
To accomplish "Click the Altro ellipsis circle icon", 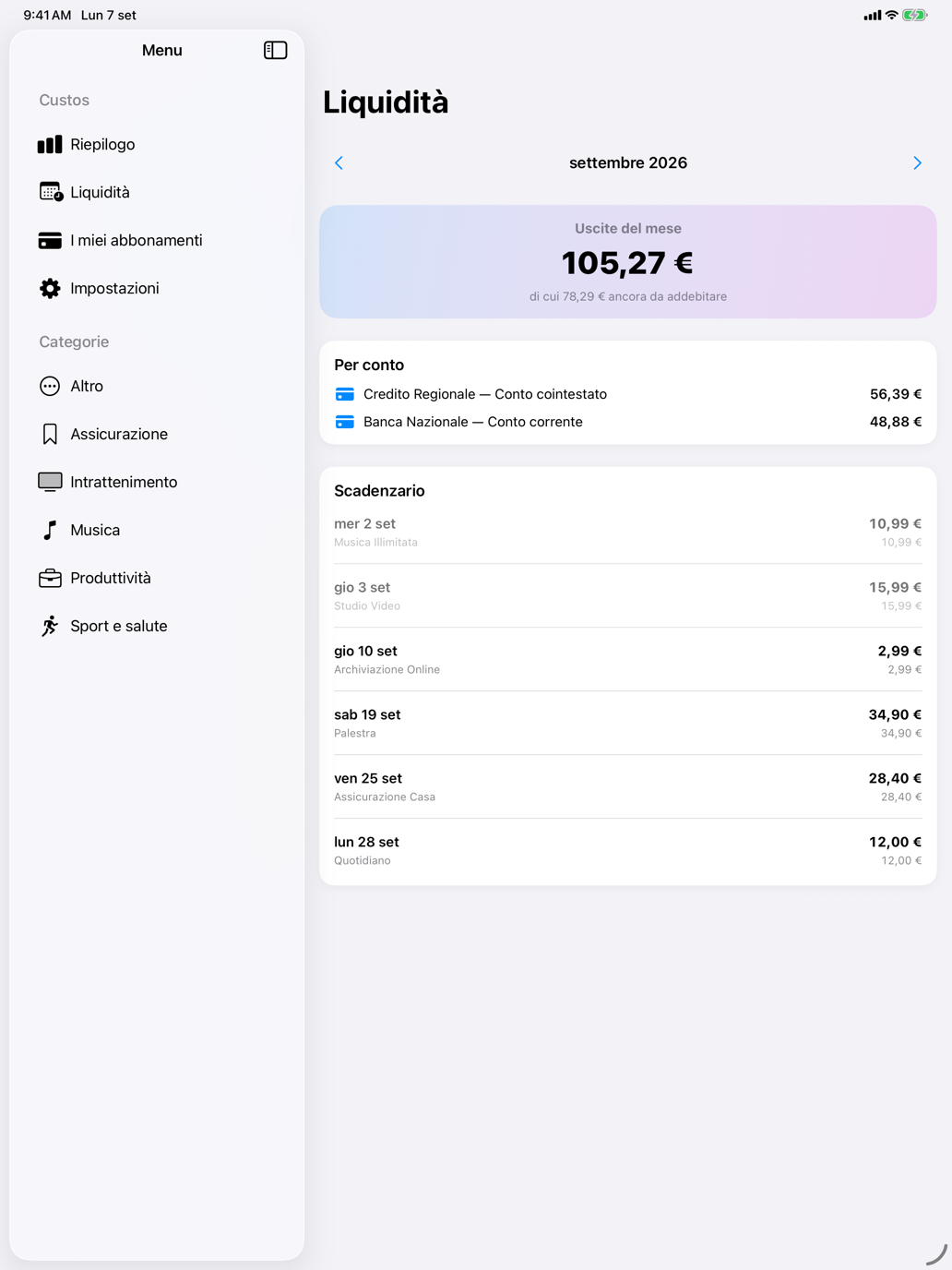I will (50, 386).
